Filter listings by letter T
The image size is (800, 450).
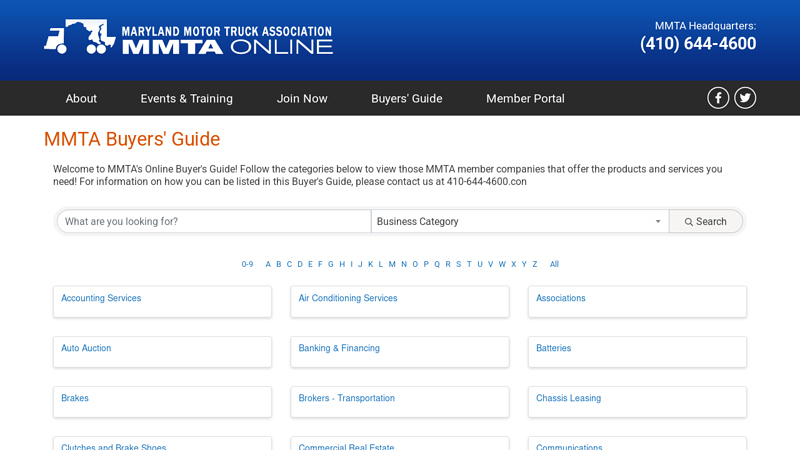coord(469,264)
